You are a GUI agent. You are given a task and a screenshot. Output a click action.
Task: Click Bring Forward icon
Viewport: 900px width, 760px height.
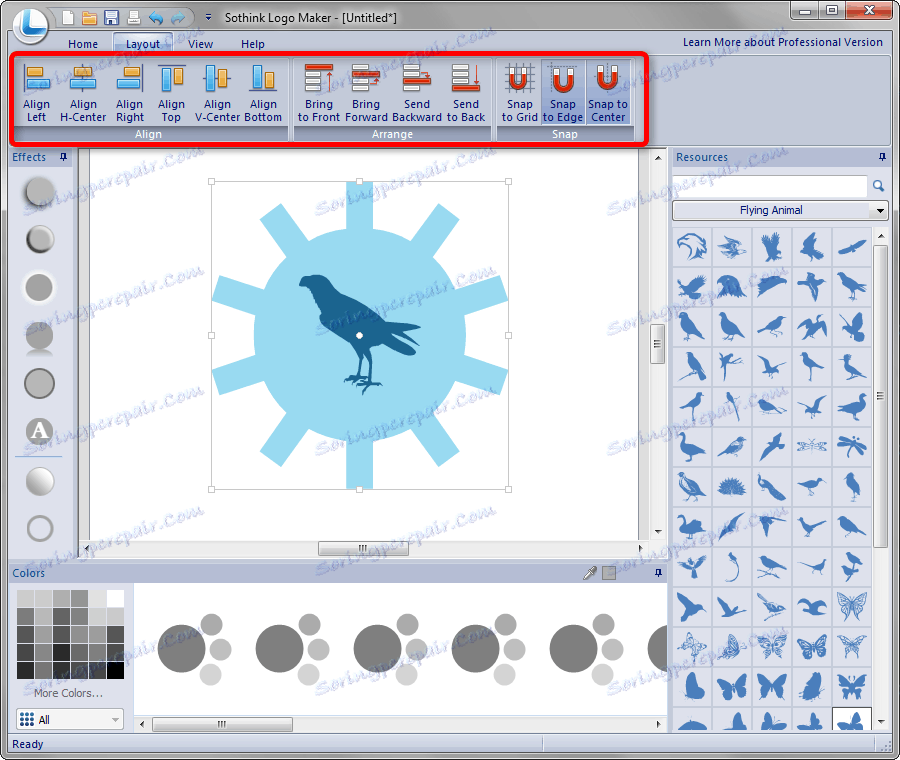[x=366, y=92]
